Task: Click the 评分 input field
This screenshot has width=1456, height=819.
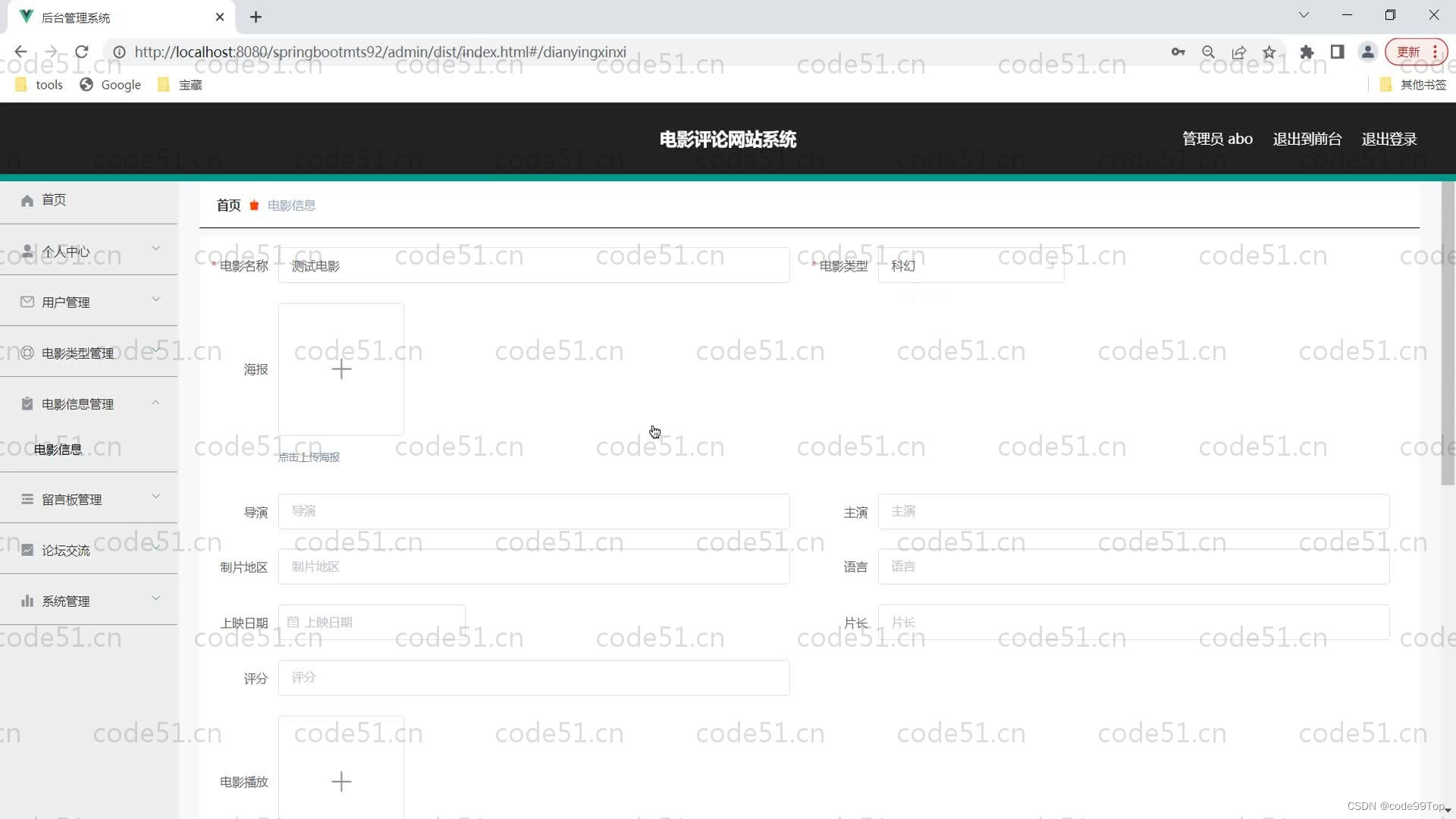Action: pos(534,677)
